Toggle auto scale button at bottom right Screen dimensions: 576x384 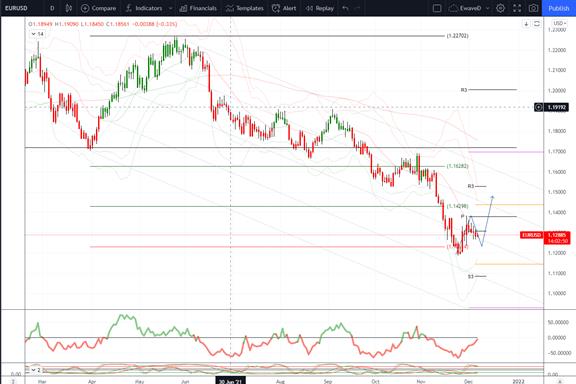point(559,381)
